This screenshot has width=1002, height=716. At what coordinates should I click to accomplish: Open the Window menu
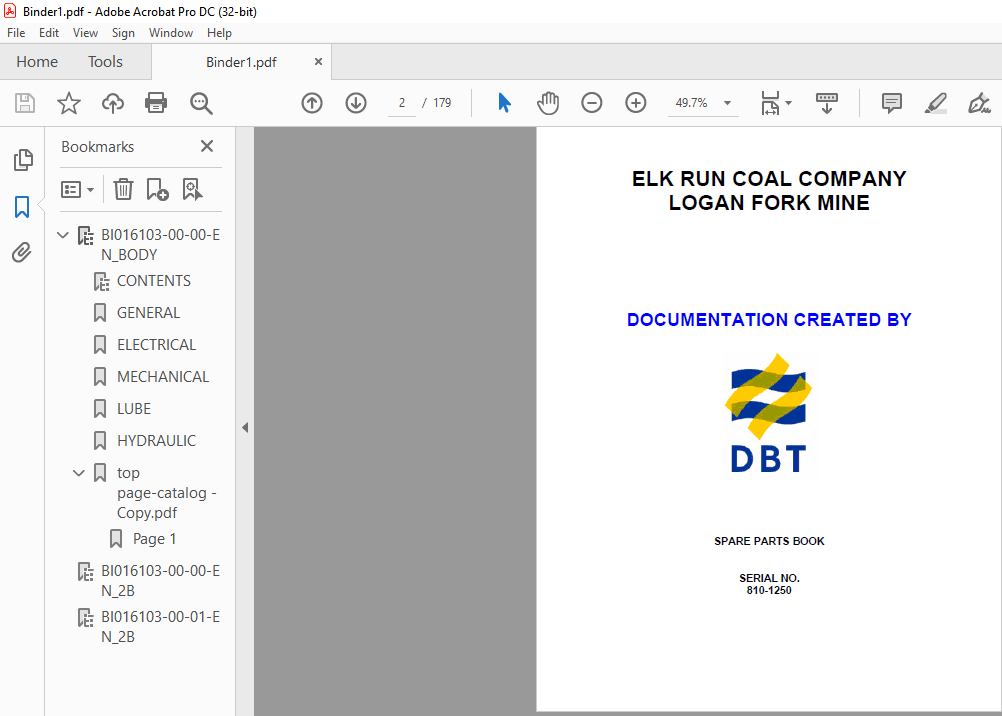171,33
